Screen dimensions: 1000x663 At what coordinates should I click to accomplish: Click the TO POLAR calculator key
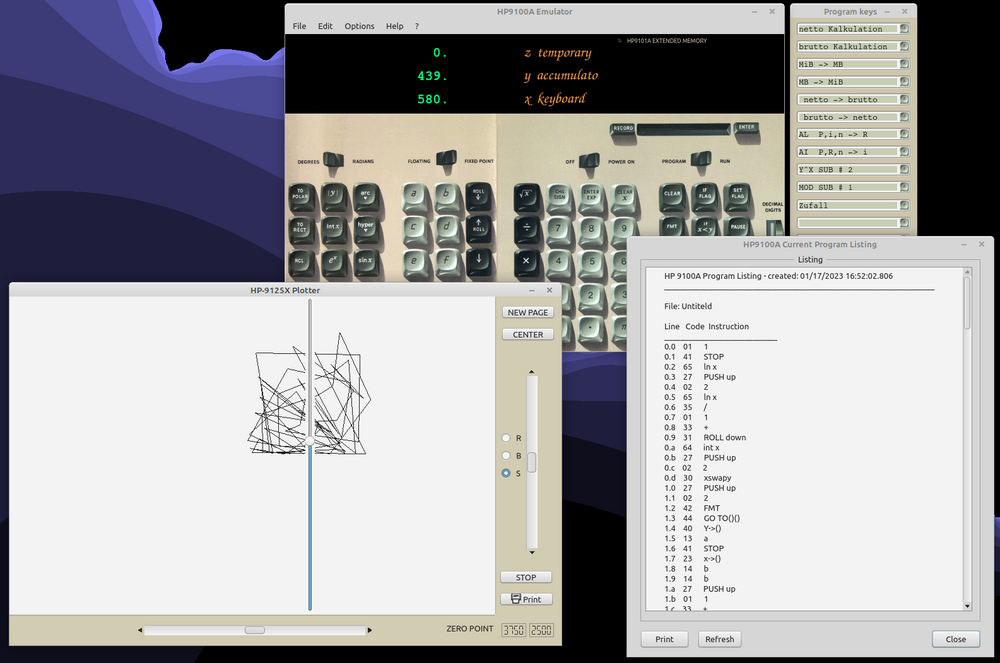(301, 196)
